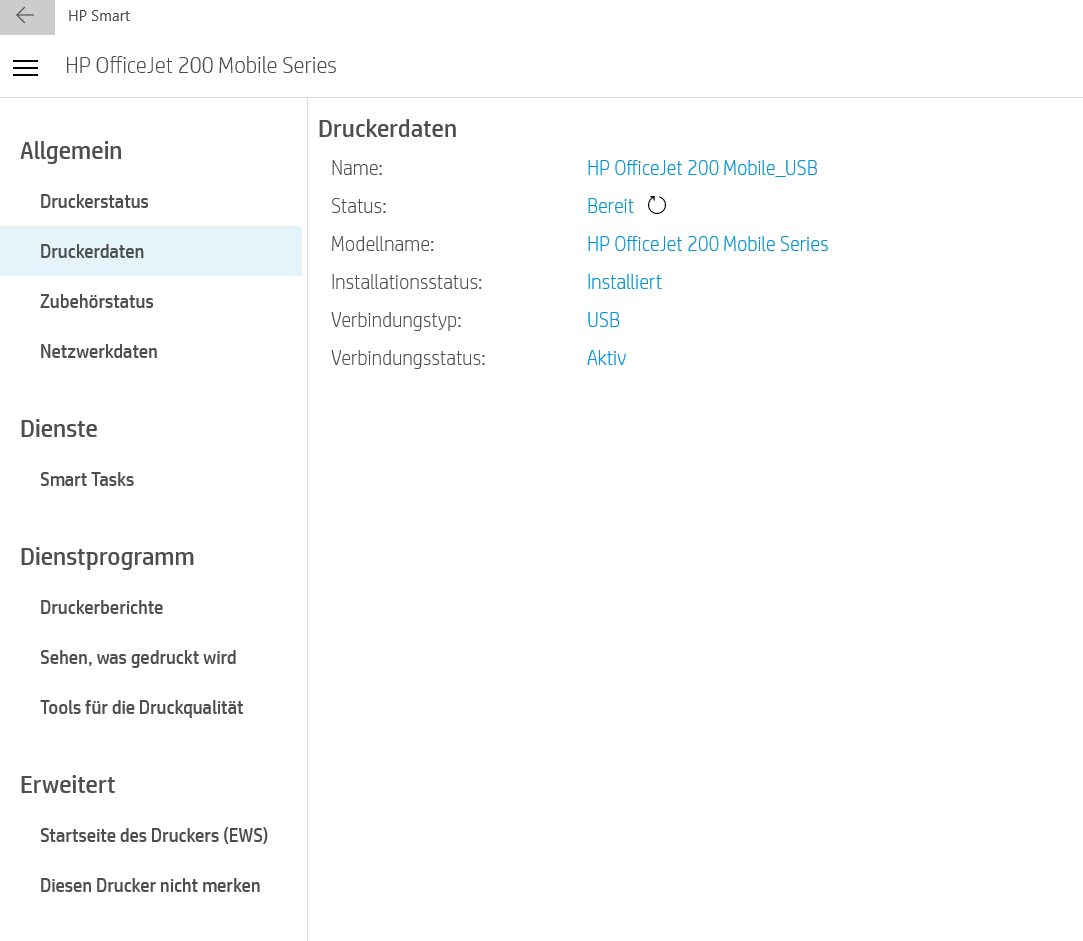The image size is (1083, 941).
Task: Click the Modellname: label
Action: coord(382,244)
